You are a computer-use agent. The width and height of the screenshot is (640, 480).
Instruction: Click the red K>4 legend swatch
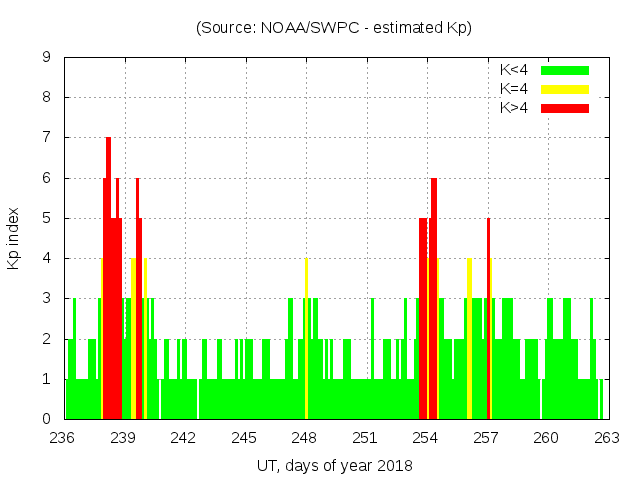point(565,107)
